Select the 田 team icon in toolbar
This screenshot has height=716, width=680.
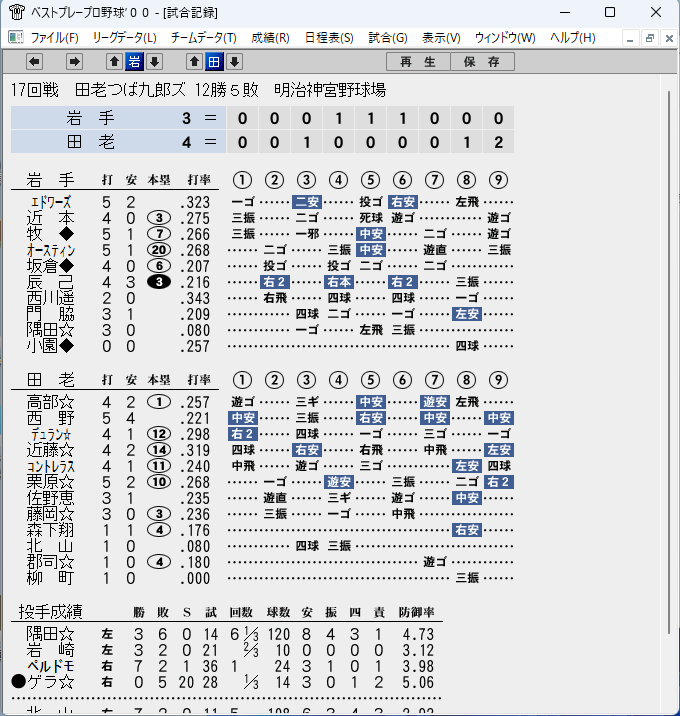[x=214, y=61]
